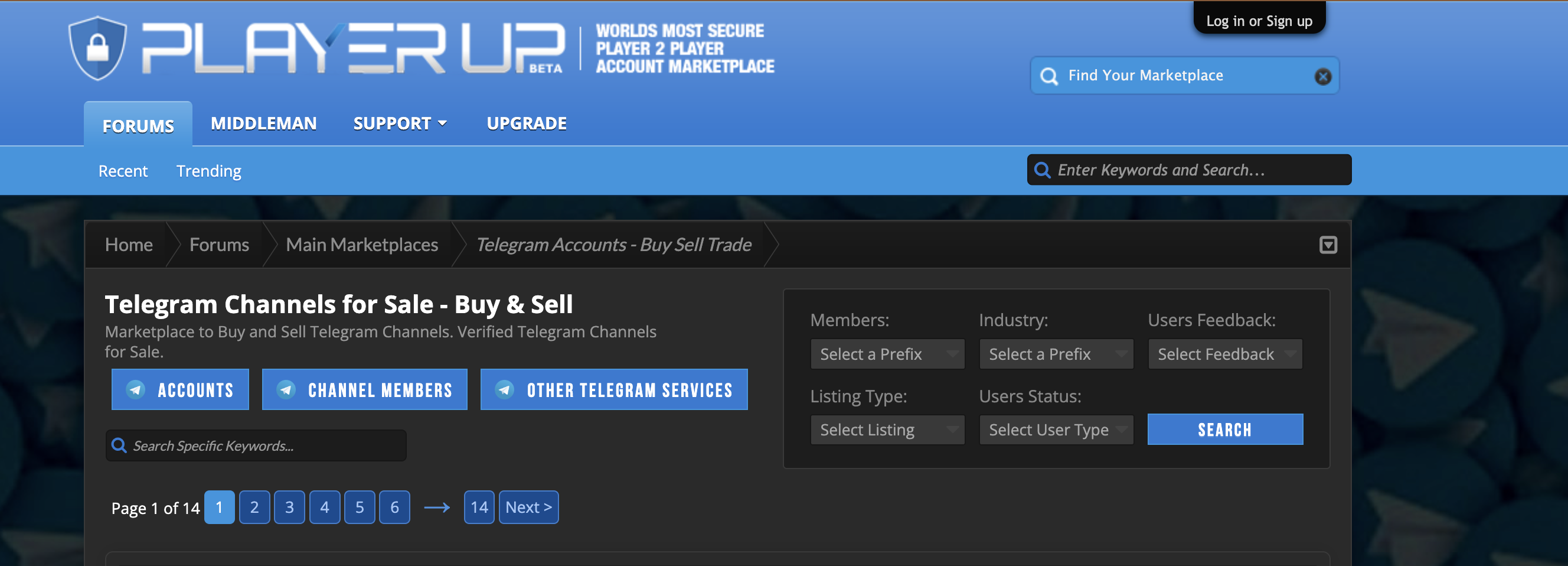Go to page 5
The width and height of the screenshot is (1568, 566).
point(360,508)
